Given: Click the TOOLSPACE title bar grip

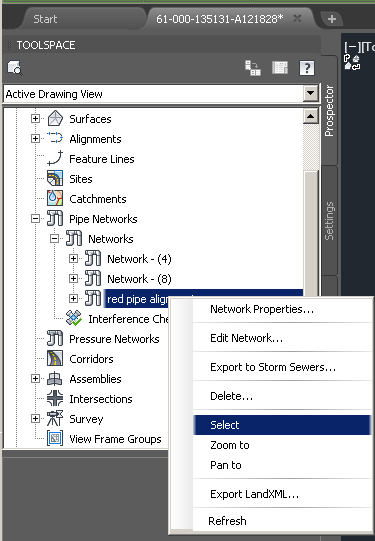Looking at the screenshot, I should (10, 45).
